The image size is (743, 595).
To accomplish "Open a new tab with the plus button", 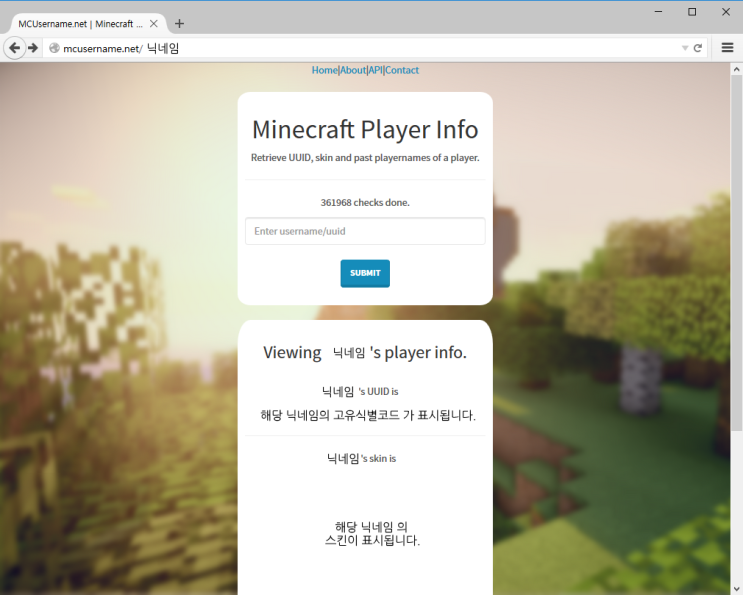I will click(179, 24).
